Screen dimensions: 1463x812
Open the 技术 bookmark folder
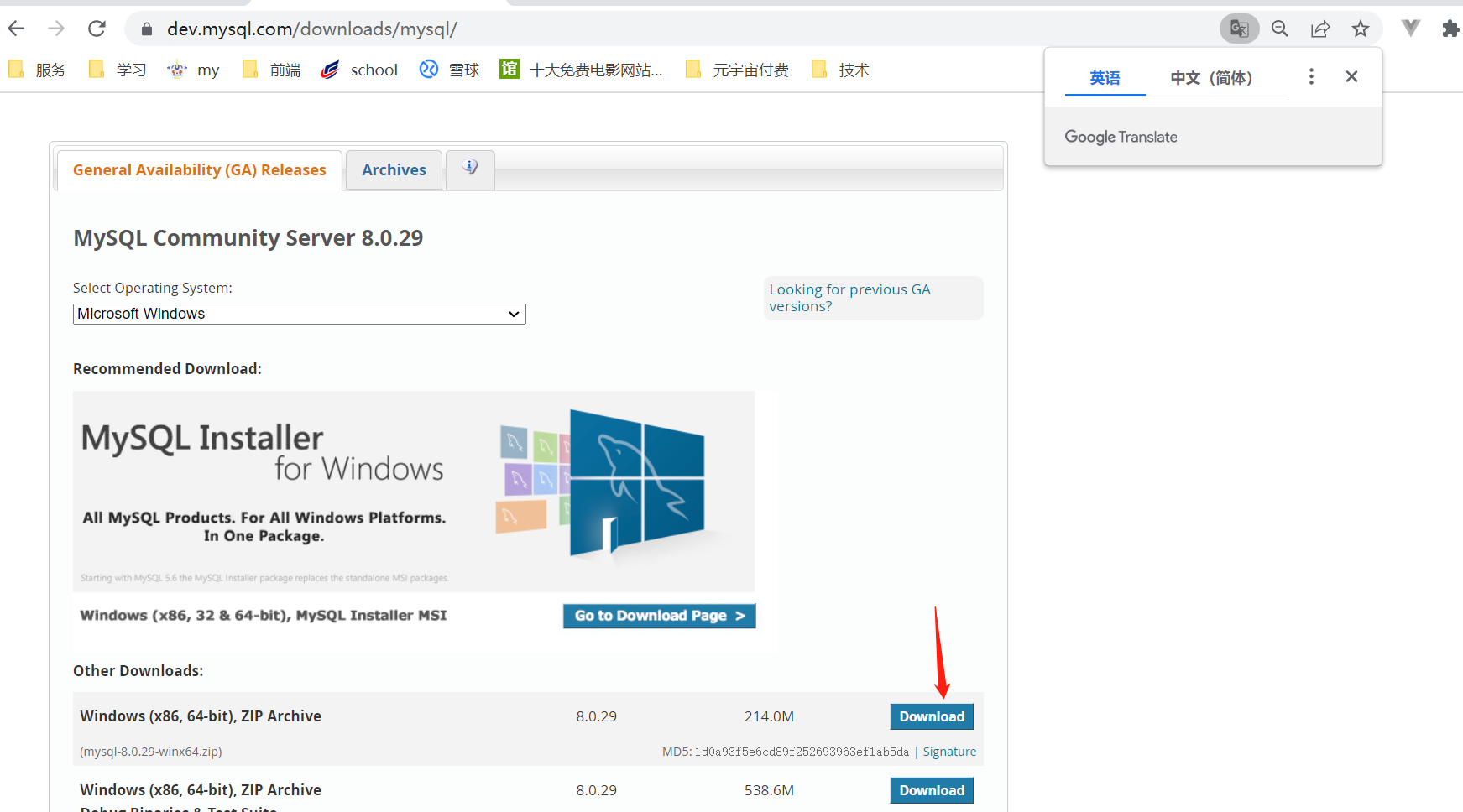point(841,70)
